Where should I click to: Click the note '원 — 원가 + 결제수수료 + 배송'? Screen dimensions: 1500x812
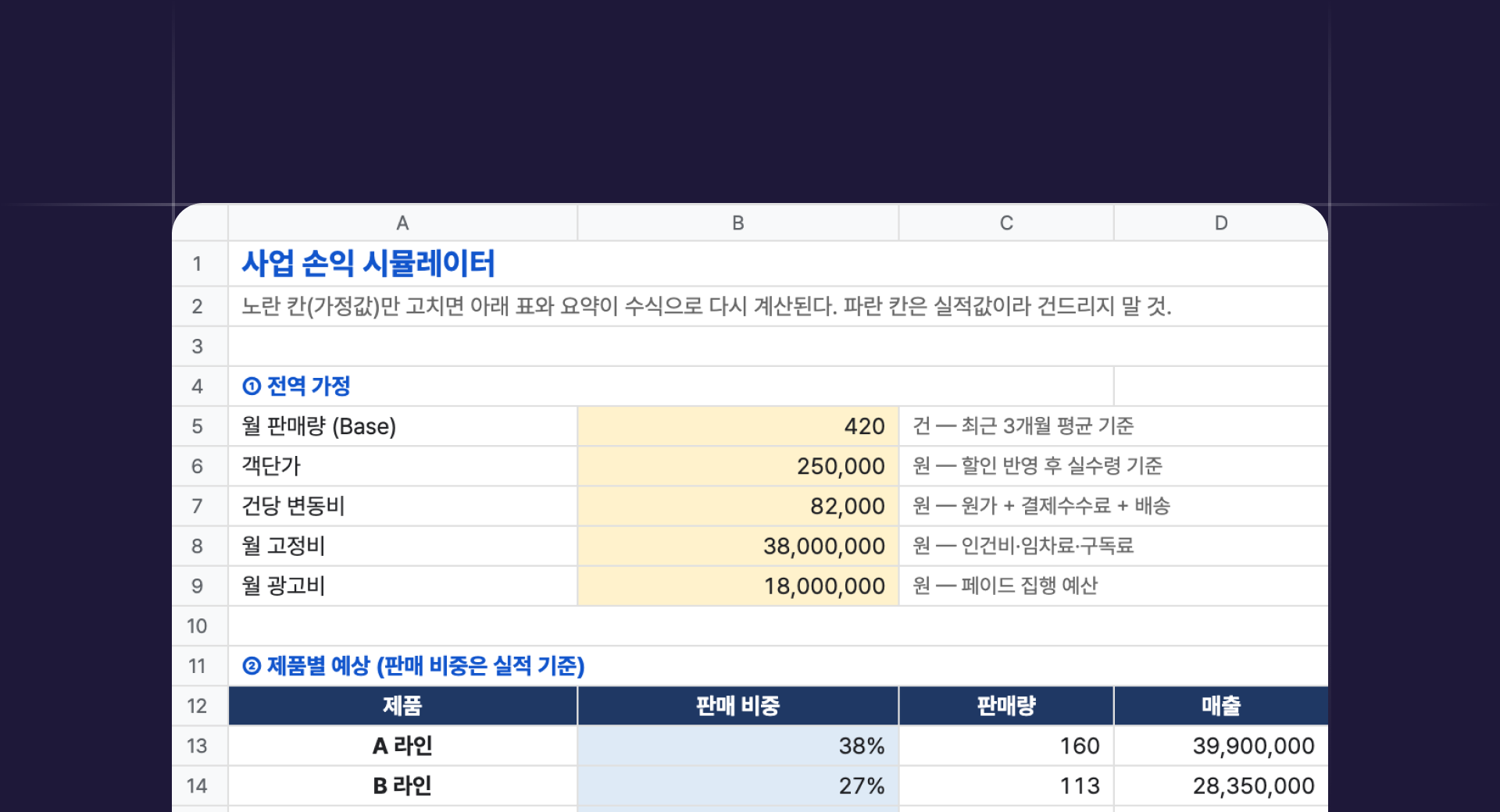1041,506
